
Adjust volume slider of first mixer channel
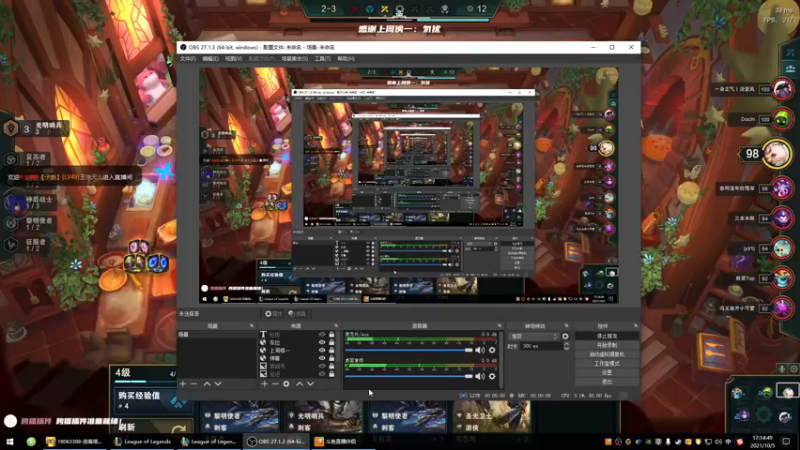[409, 350]
